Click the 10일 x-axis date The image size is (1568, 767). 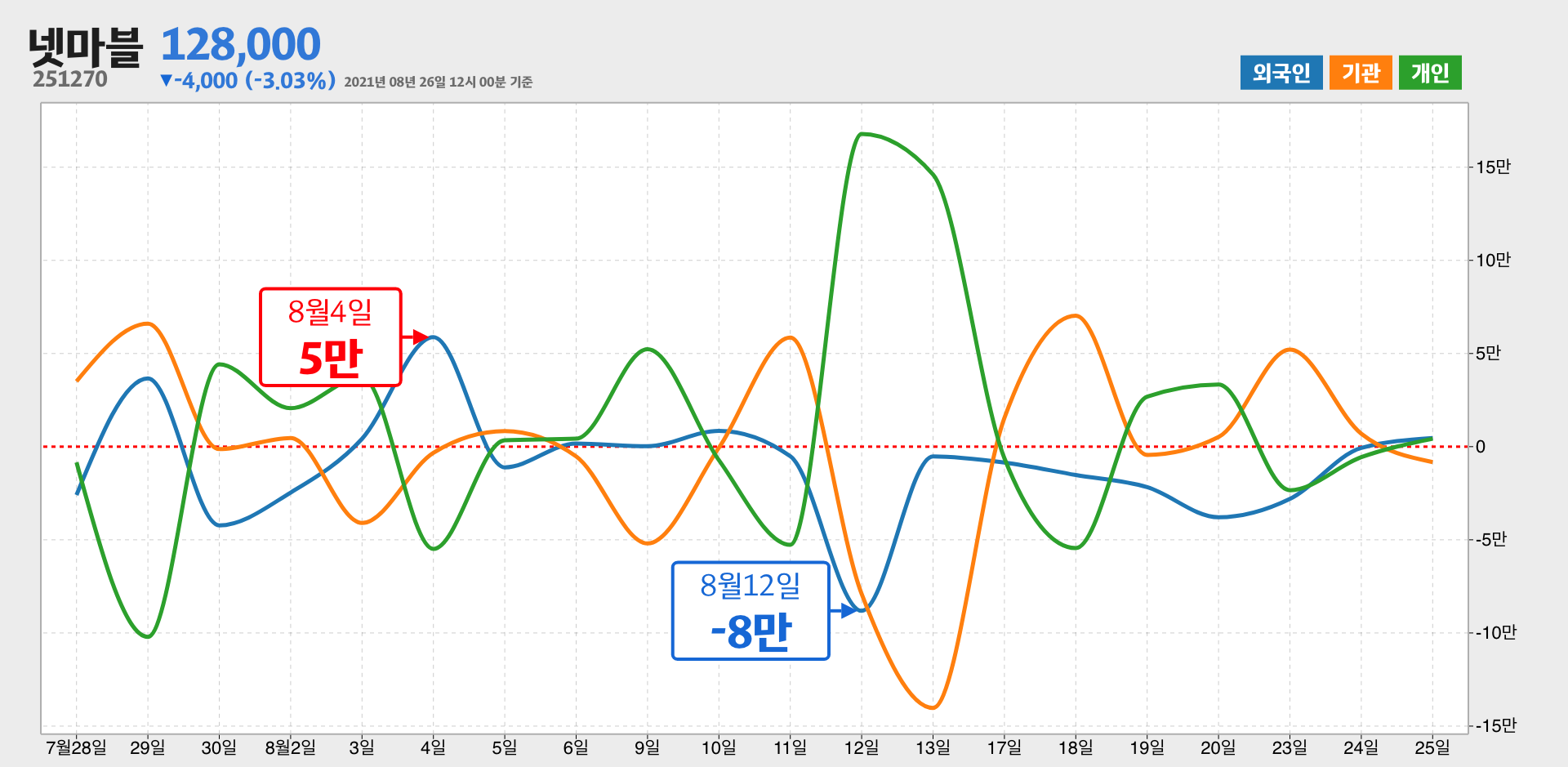click(x=719, y=747)
